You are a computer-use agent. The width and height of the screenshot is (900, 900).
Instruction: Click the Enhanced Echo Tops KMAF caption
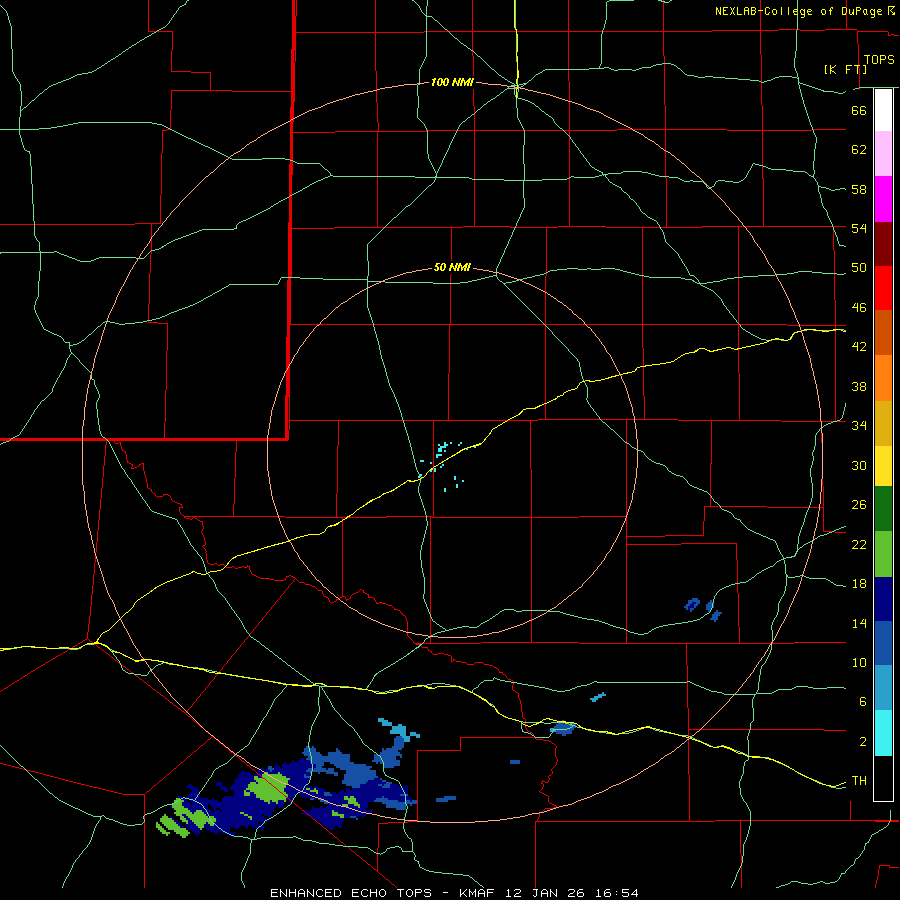[454, 893]
